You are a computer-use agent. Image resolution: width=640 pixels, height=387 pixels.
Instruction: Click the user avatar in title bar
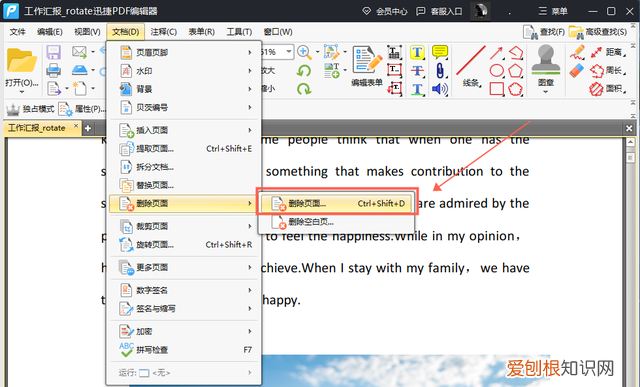pos(480,11)
